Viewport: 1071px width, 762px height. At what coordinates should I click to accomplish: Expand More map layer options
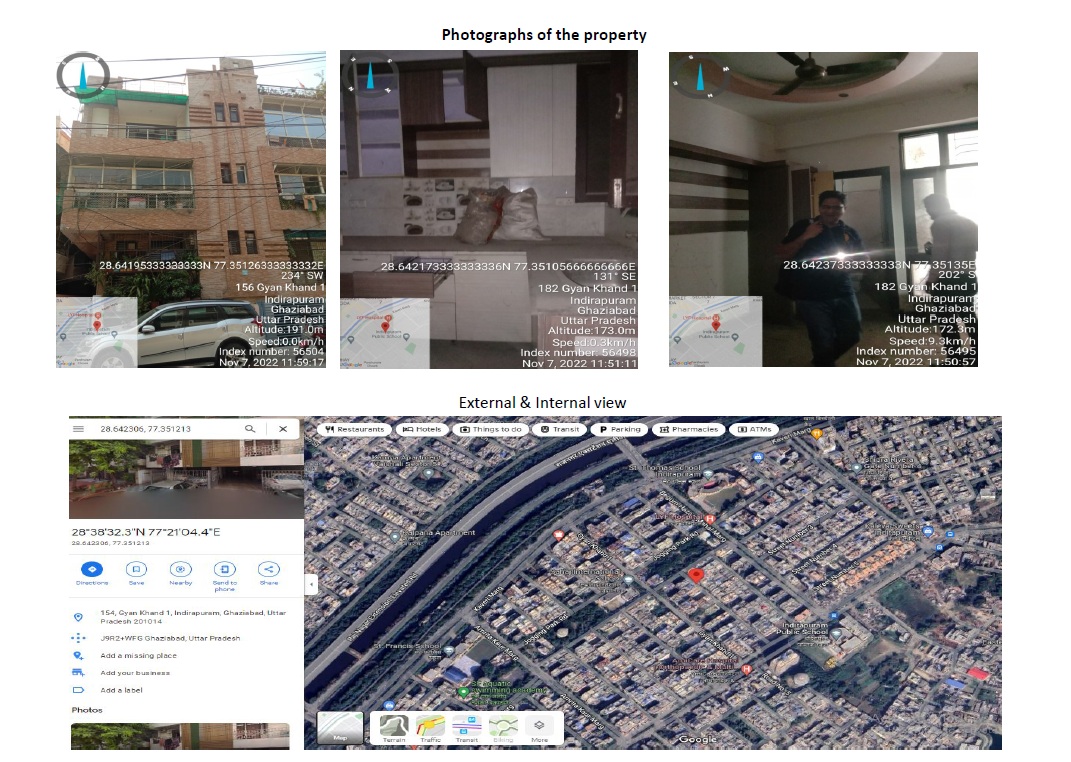click(x=539, y=728)
